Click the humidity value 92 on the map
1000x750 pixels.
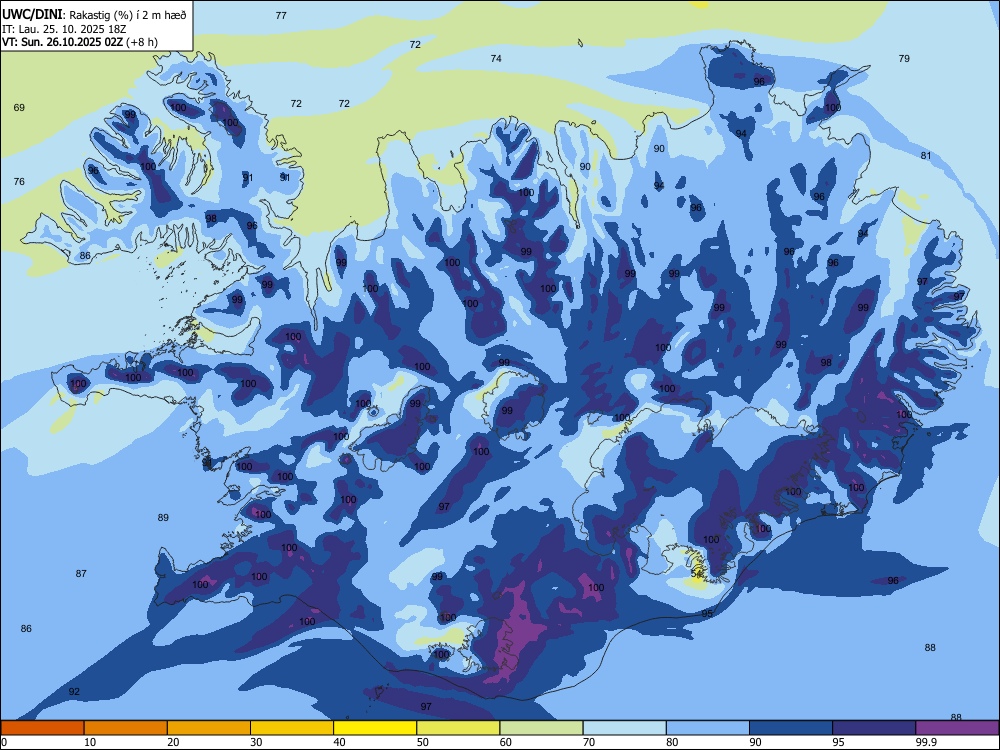(75, 691)
